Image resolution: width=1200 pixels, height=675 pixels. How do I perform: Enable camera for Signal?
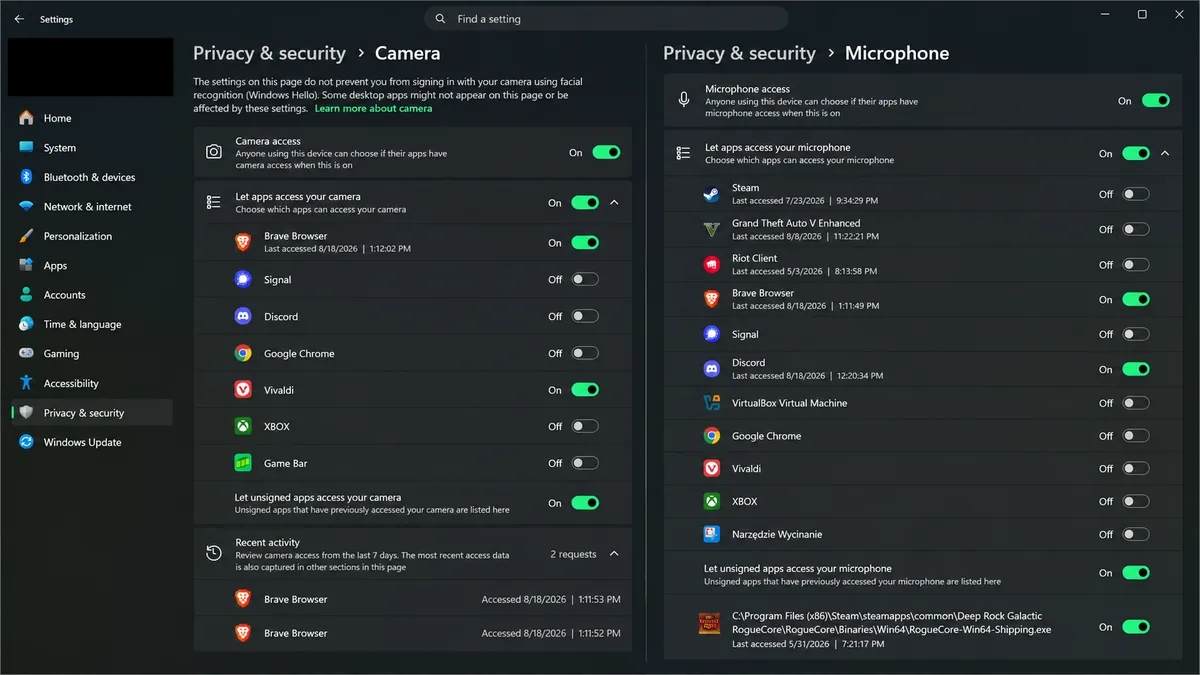(x=585, y=280)
